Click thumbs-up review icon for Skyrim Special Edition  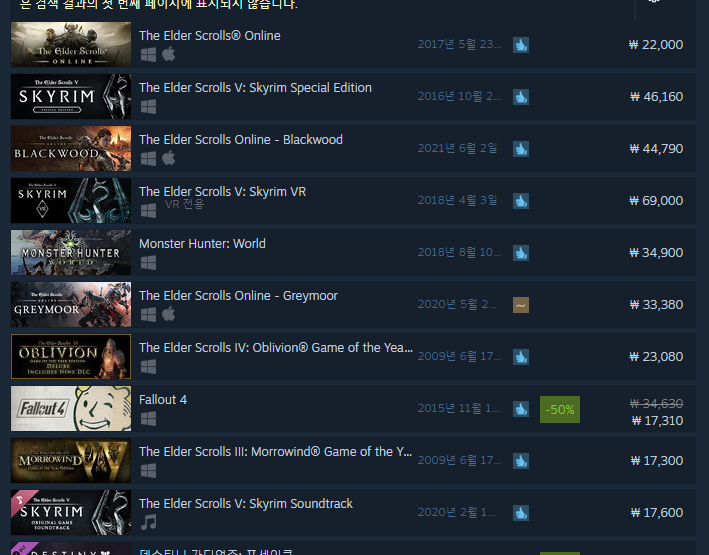pos(521,97)
